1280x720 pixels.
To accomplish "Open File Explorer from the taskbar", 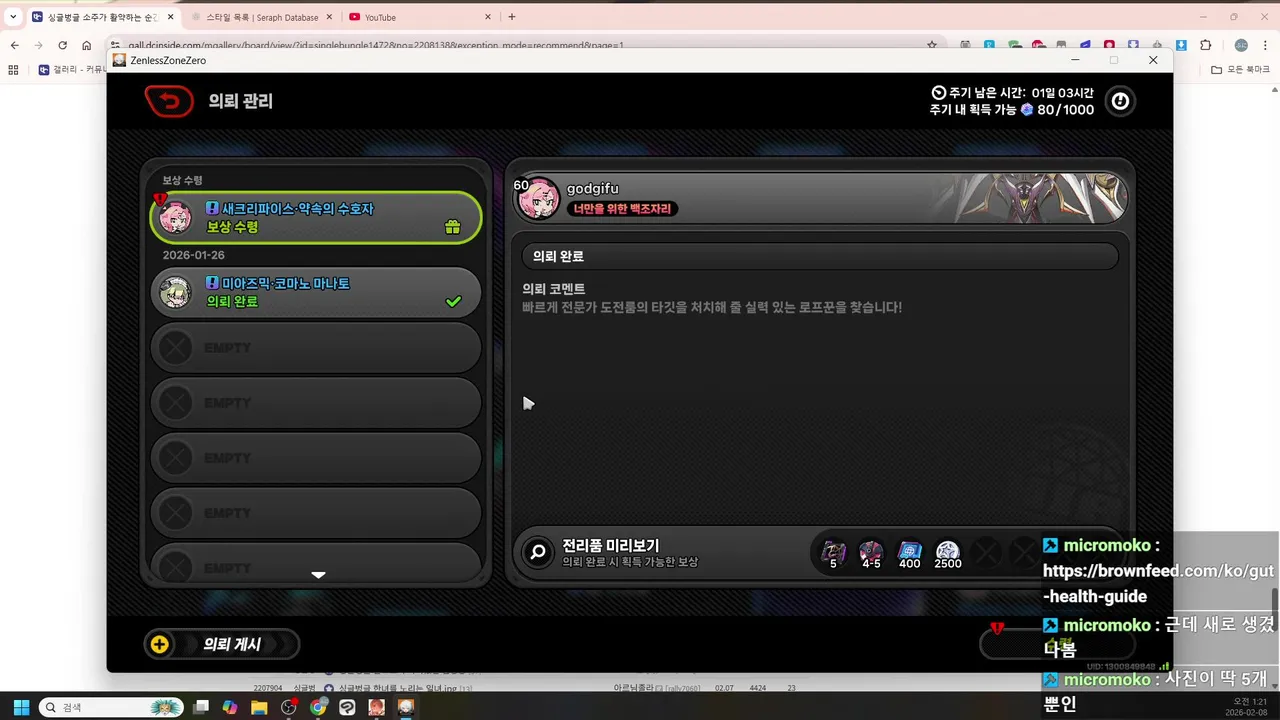I will (259, 707).
